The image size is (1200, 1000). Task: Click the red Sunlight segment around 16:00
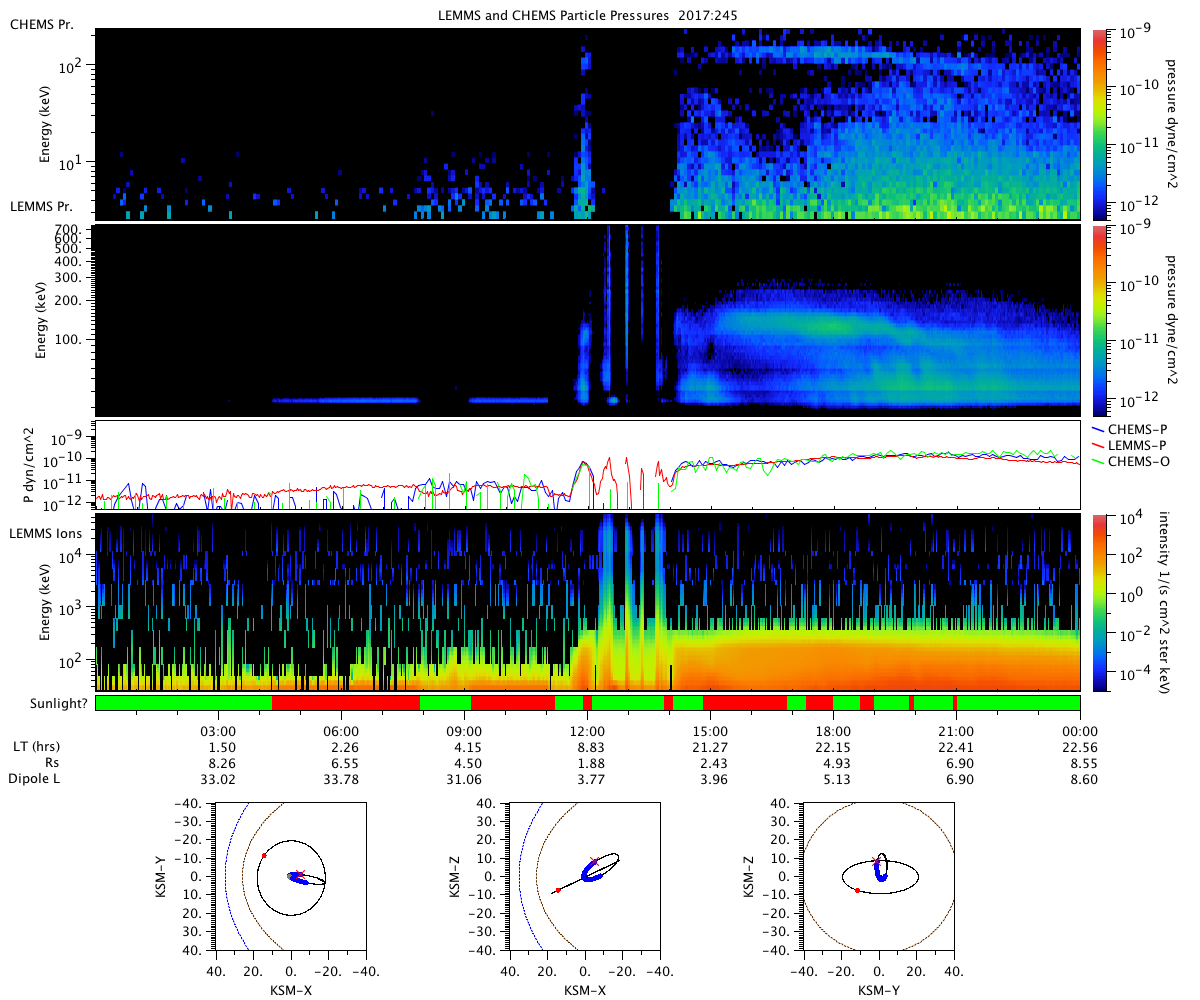[x=745, y=703]
